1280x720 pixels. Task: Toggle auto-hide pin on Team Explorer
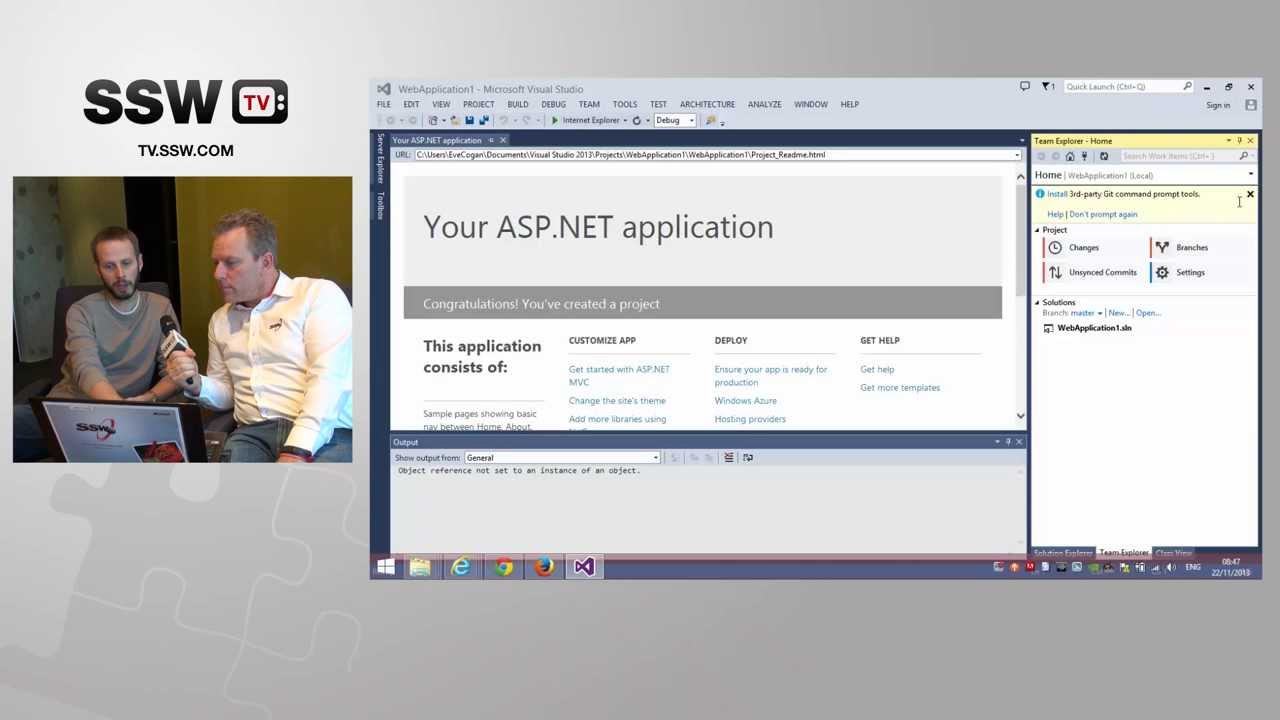click(x=1239, y=141)
